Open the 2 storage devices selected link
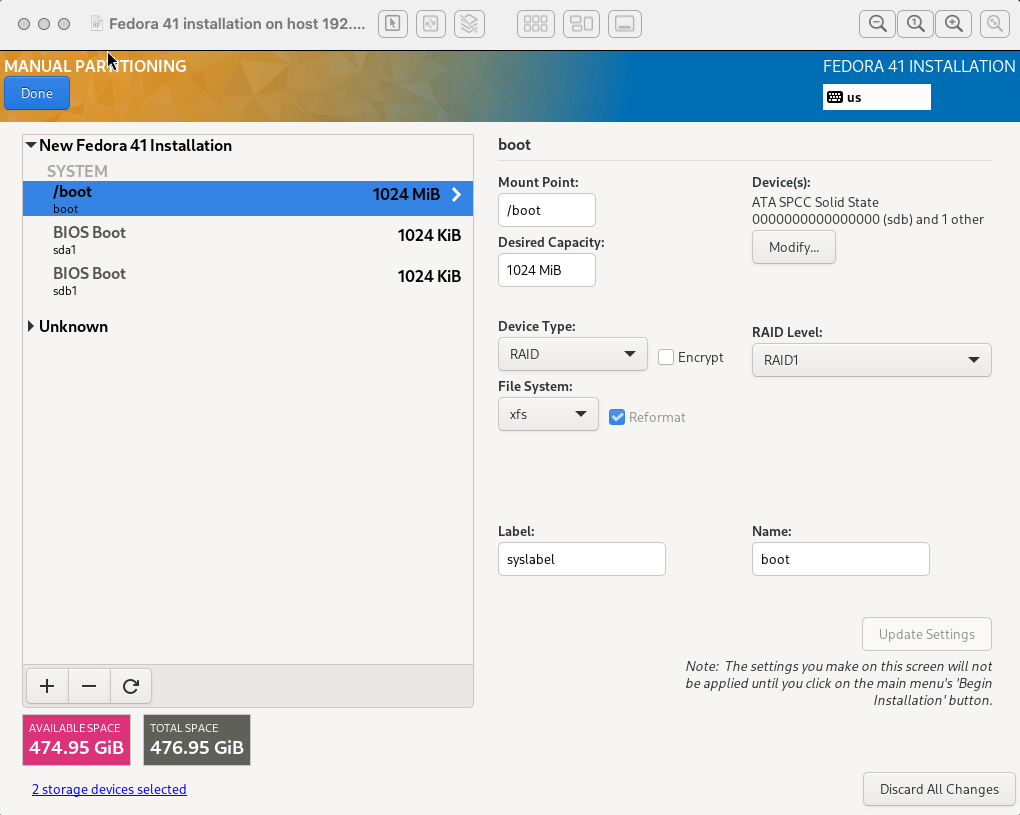The width and height of the screenshot is (1020, 815). pyautogui.click(x=109, y=789)
